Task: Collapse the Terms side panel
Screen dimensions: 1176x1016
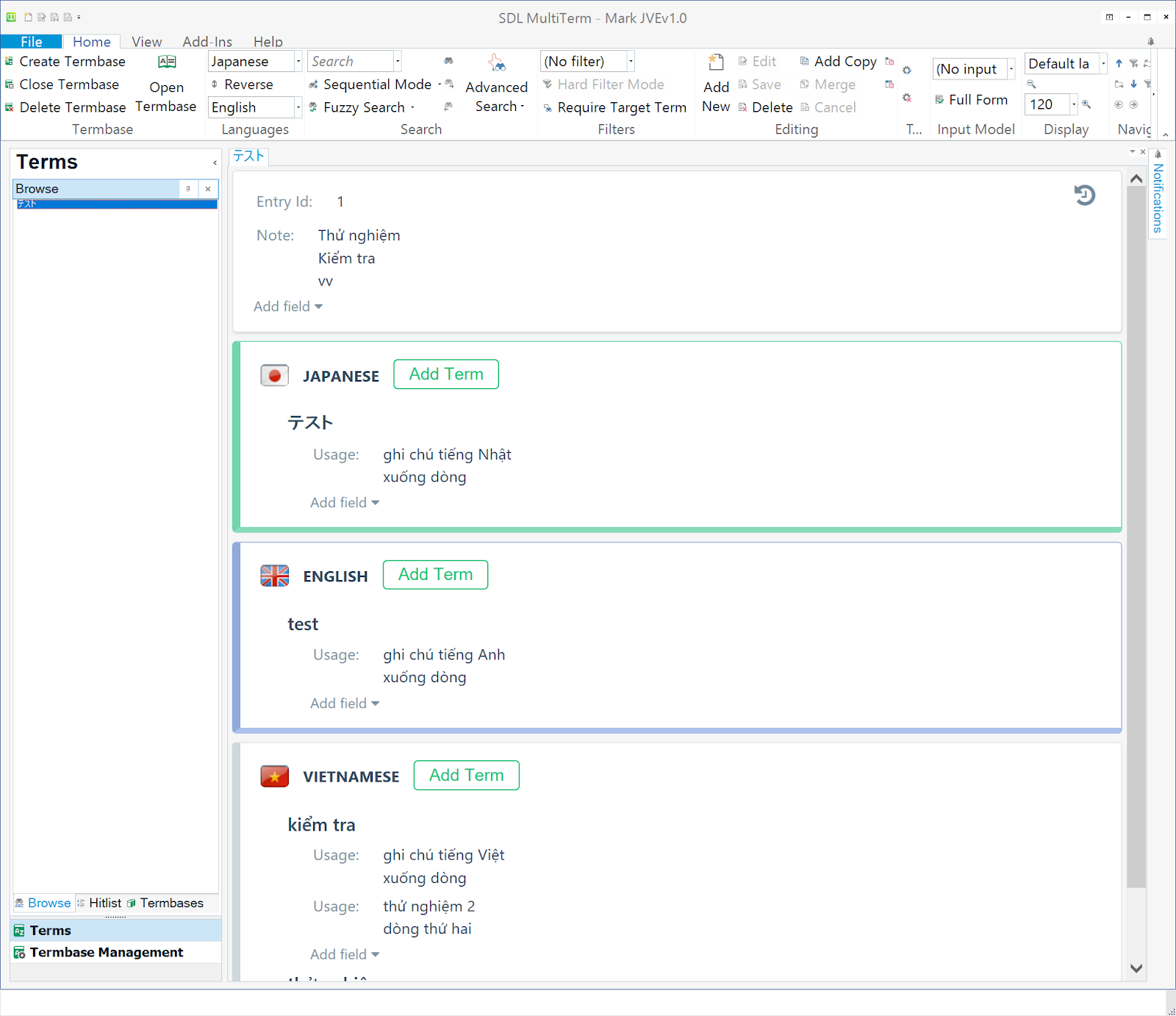Action: point(215,162)
